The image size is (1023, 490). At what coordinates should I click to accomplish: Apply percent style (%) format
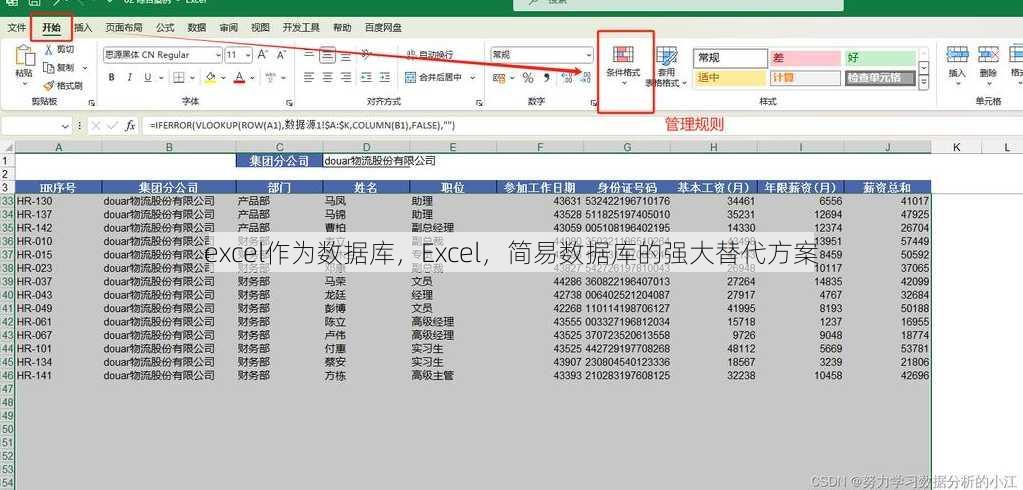(528, 78)
